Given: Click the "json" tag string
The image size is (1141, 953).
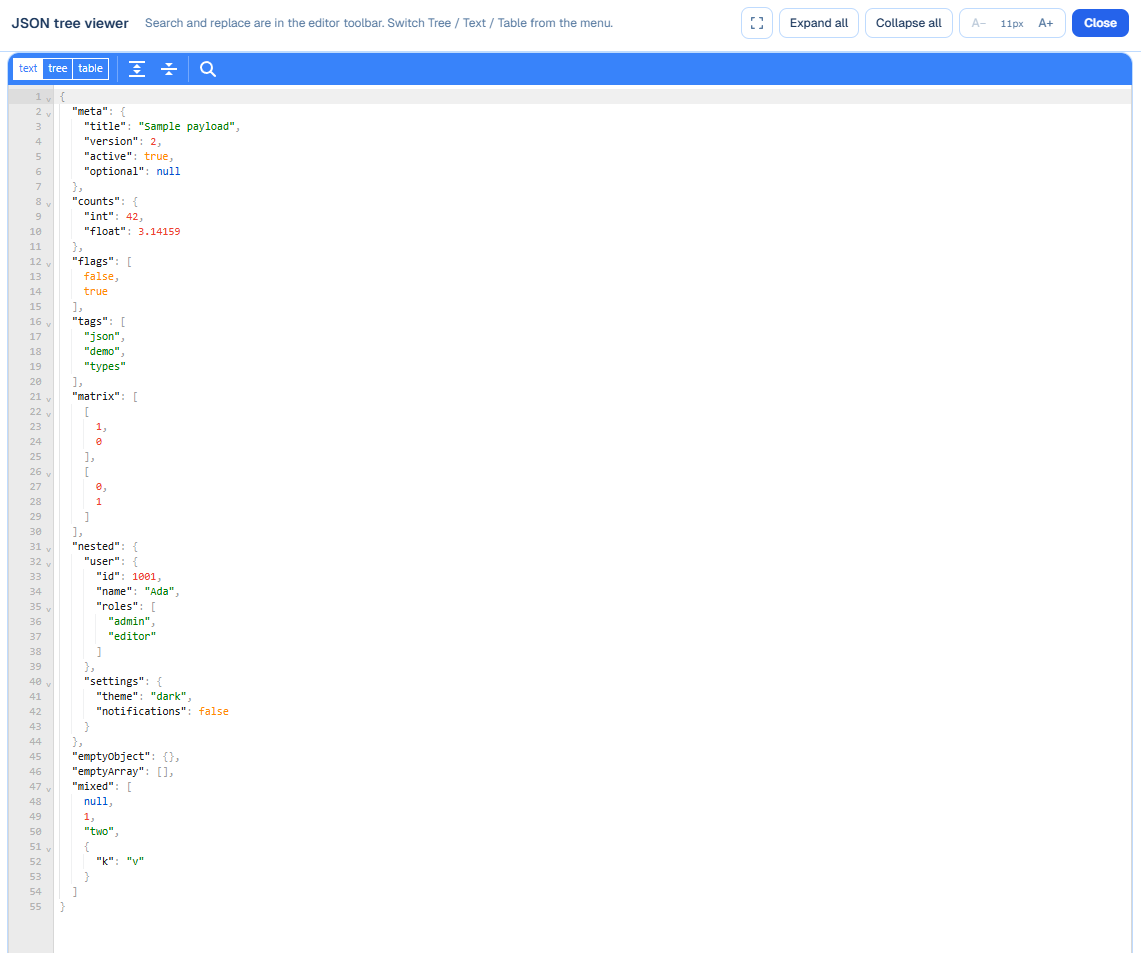Looking at the screenshot, I should tap(102, 337).
